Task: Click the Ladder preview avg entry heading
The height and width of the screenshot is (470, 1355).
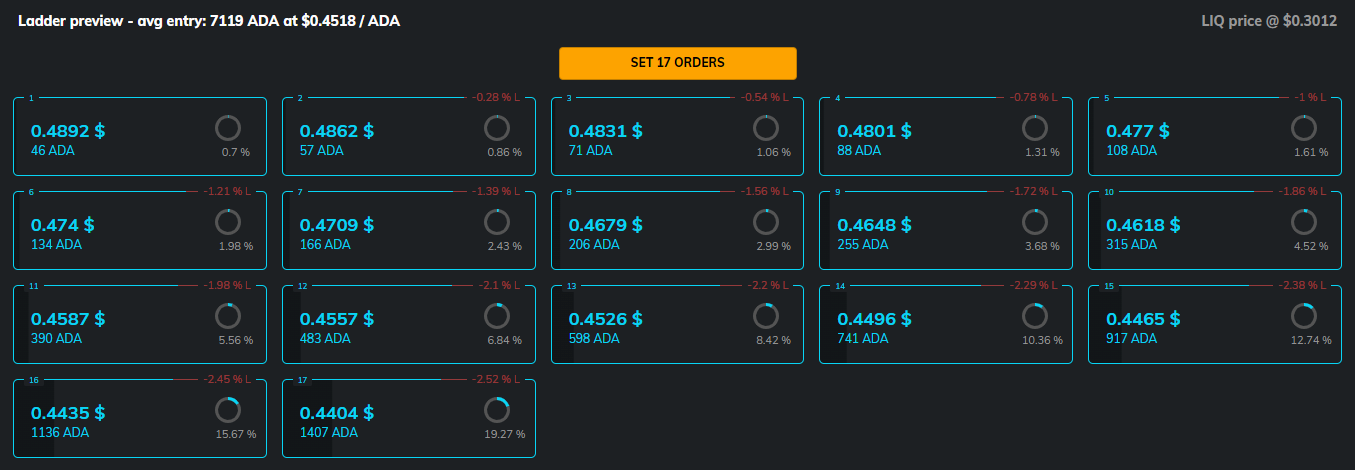Action: (209, 21)
